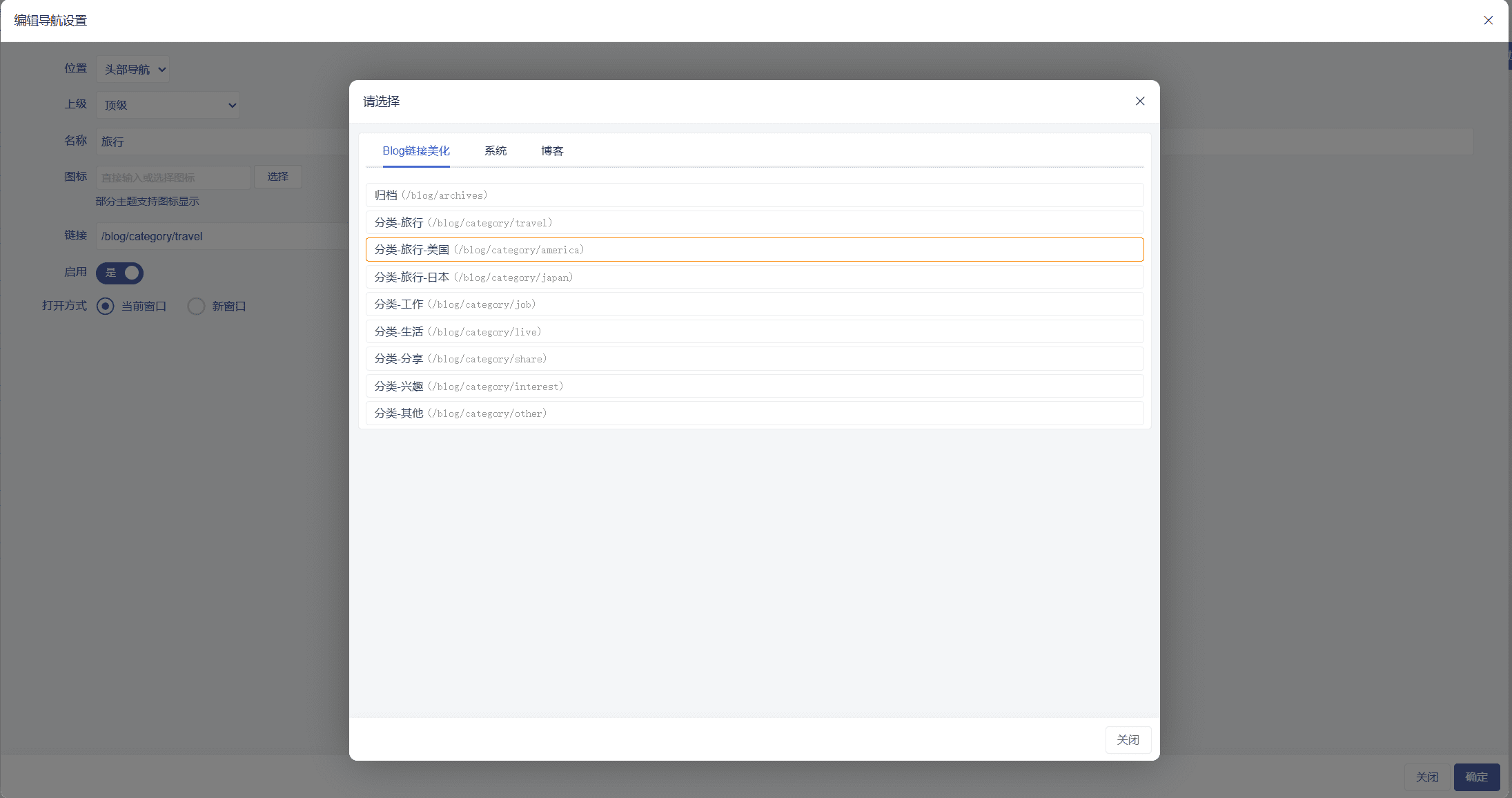Click 关闭 button in selection dialog

[x=1128, y=739]
